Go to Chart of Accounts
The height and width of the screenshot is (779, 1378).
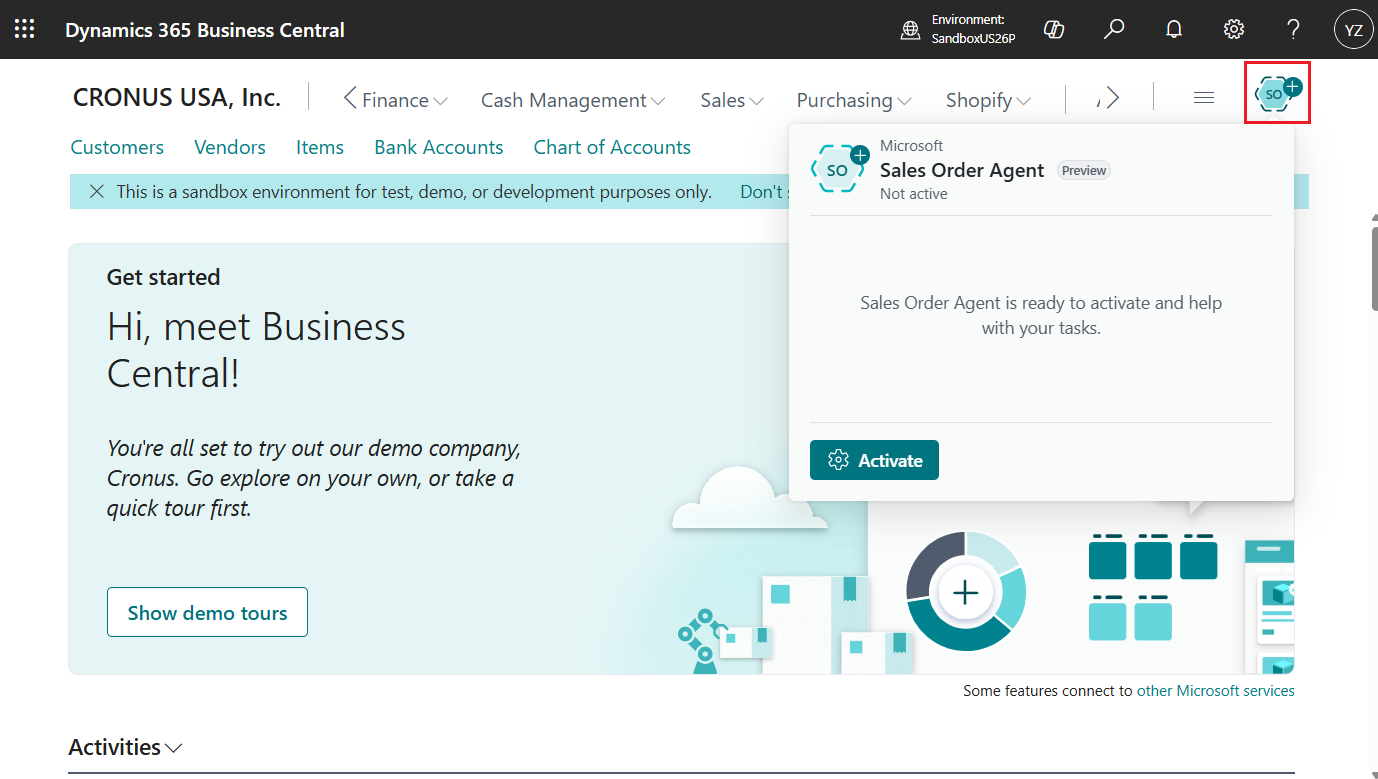coord(612,147)
